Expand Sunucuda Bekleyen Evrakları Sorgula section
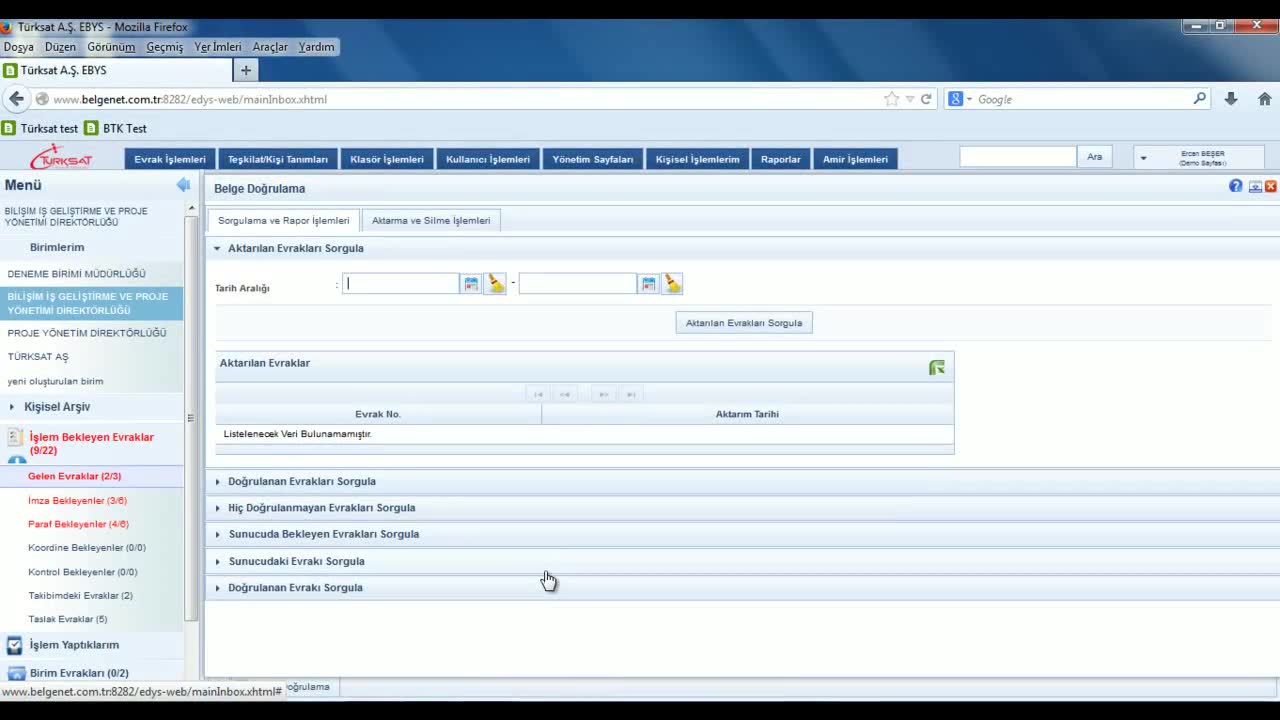 click(x=323, y=534)
